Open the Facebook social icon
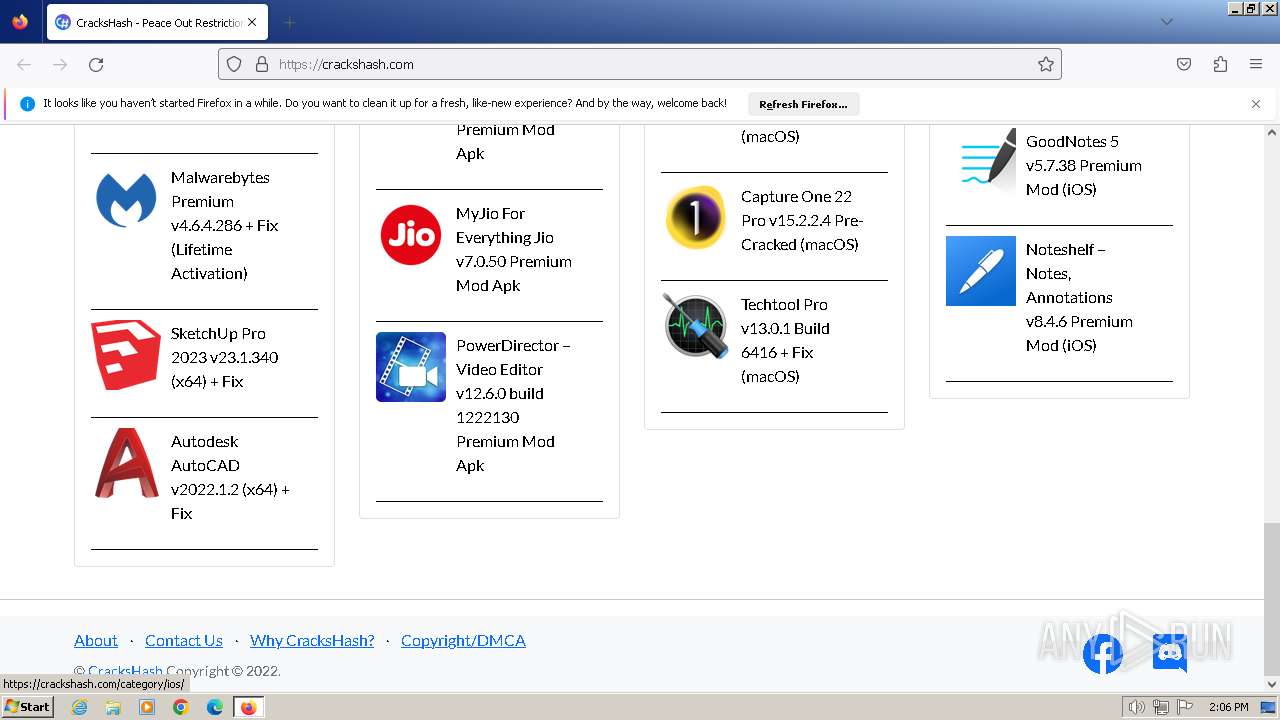Viewport: 1280px width, 720px height. 1103,654
